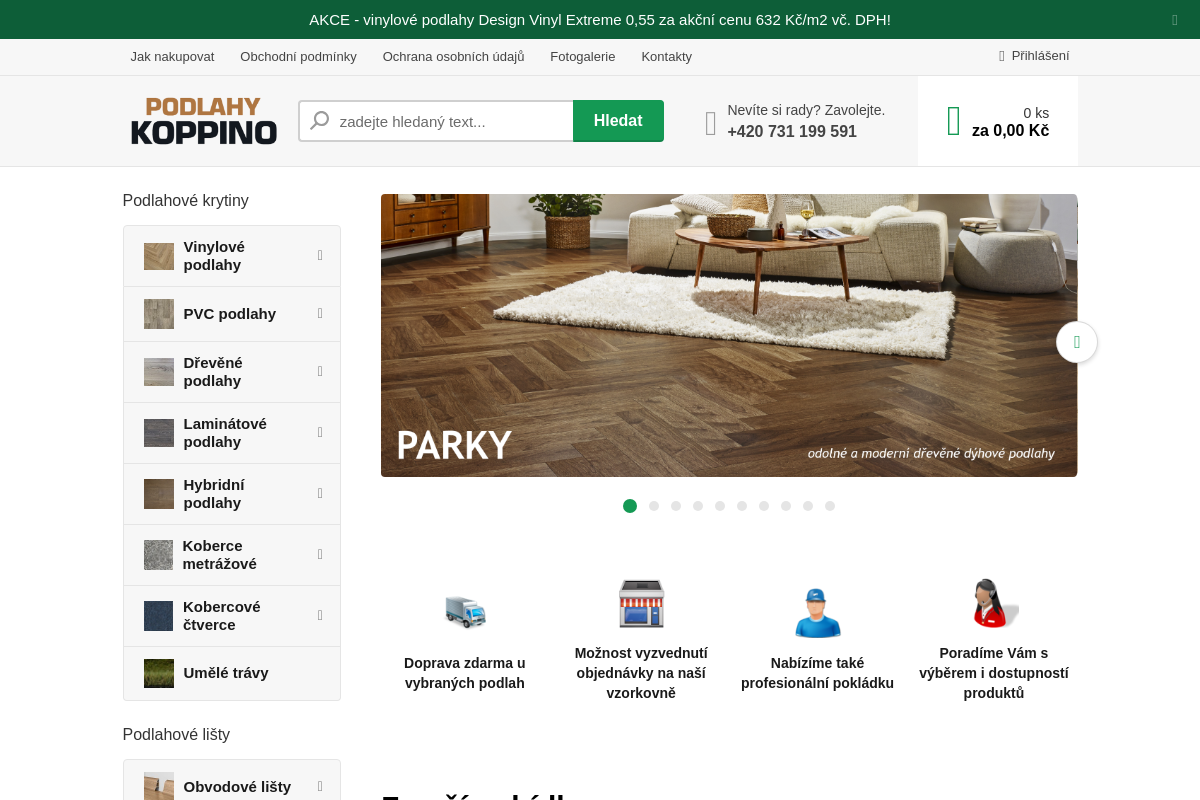This screenshot has width=1200, height=800.
Task: Open the shopping cart icon
Action: coord(953,120)
